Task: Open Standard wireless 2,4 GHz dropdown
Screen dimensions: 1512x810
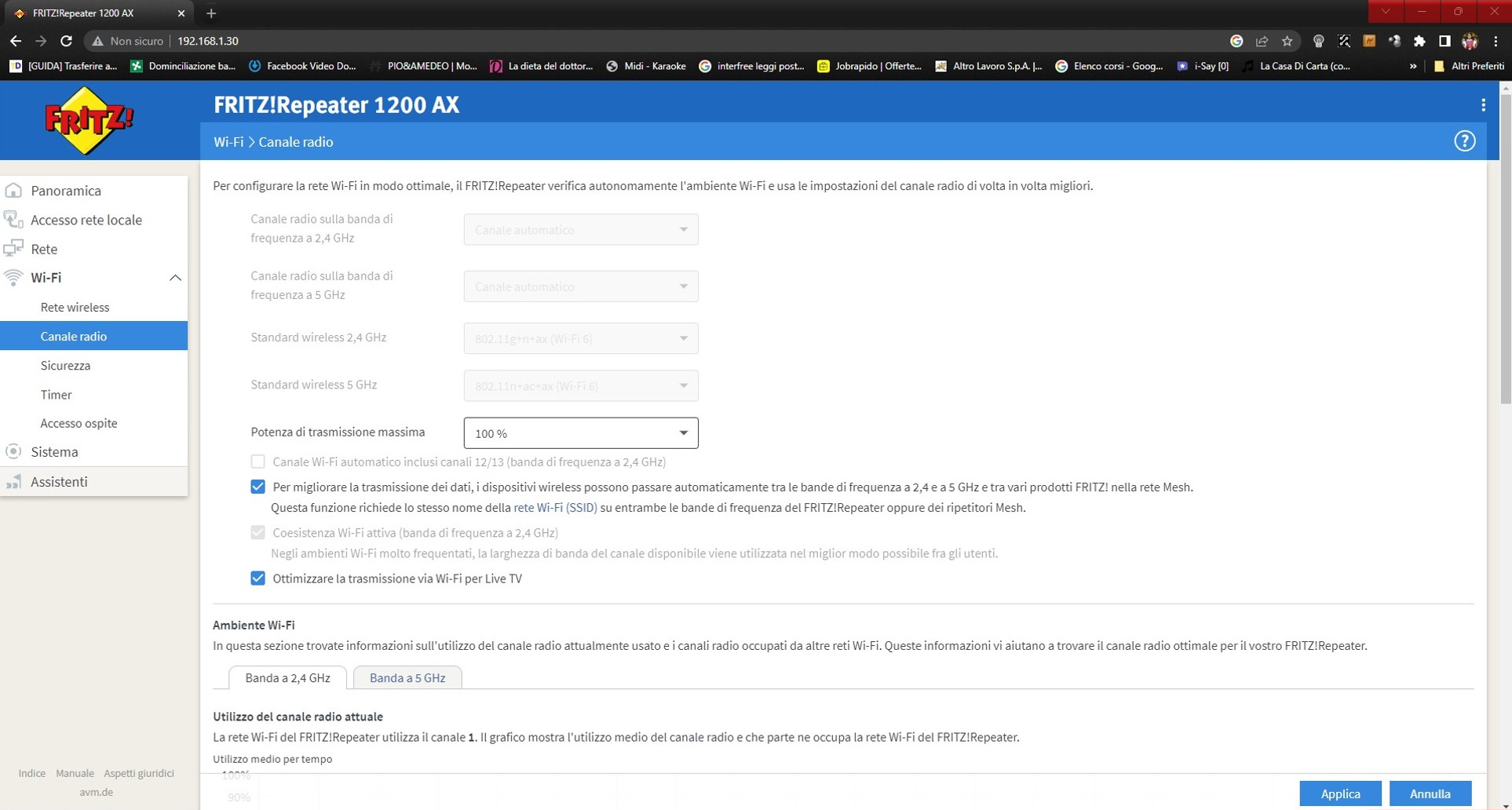Action: click(581, 338)
